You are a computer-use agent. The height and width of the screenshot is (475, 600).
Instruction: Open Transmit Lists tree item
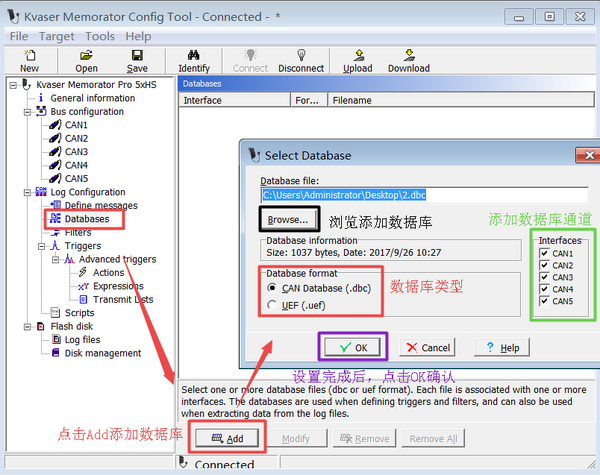(123, 299)
